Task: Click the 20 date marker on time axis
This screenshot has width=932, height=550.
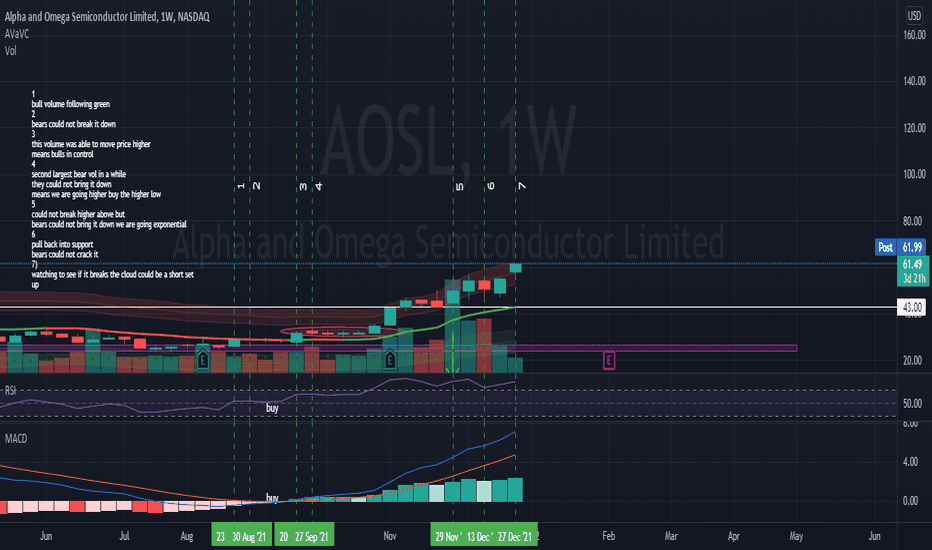Action: tap(284, 536)
